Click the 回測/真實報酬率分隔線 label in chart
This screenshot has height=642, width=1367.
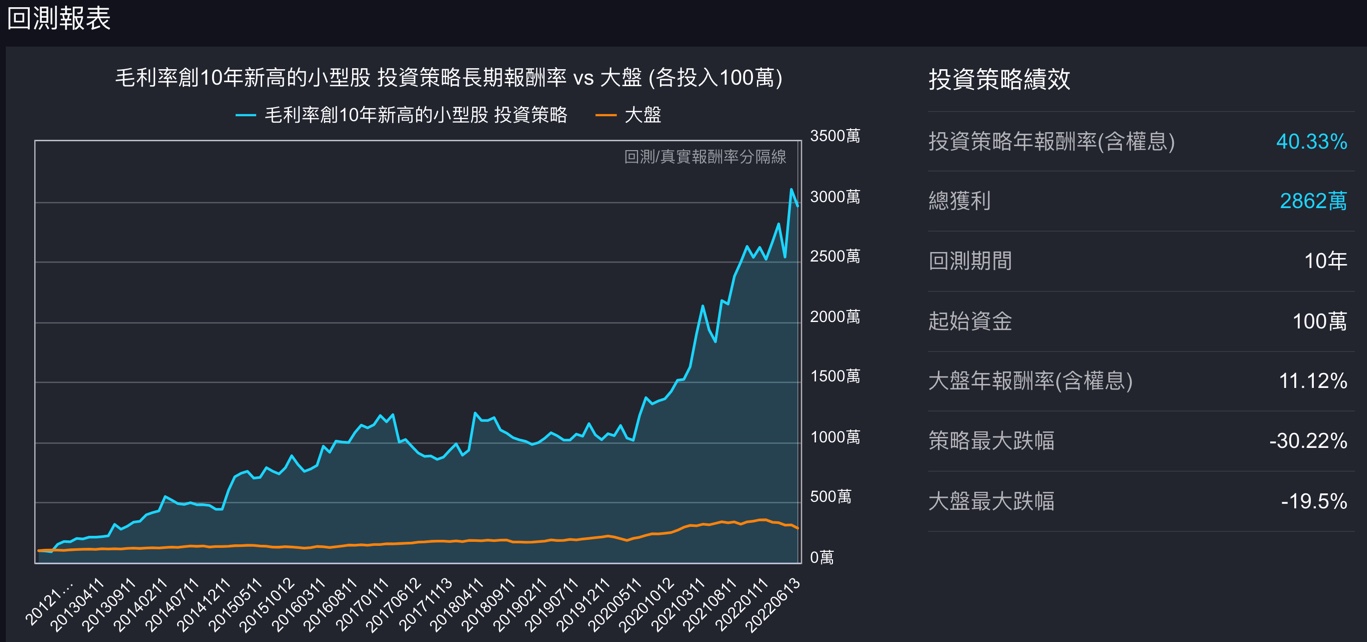point(705,156)
